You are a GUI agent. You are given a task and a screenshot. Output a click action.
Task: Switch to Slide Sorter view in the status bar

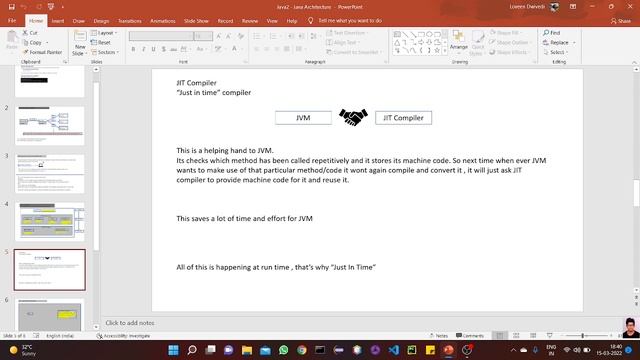[516, 336]
